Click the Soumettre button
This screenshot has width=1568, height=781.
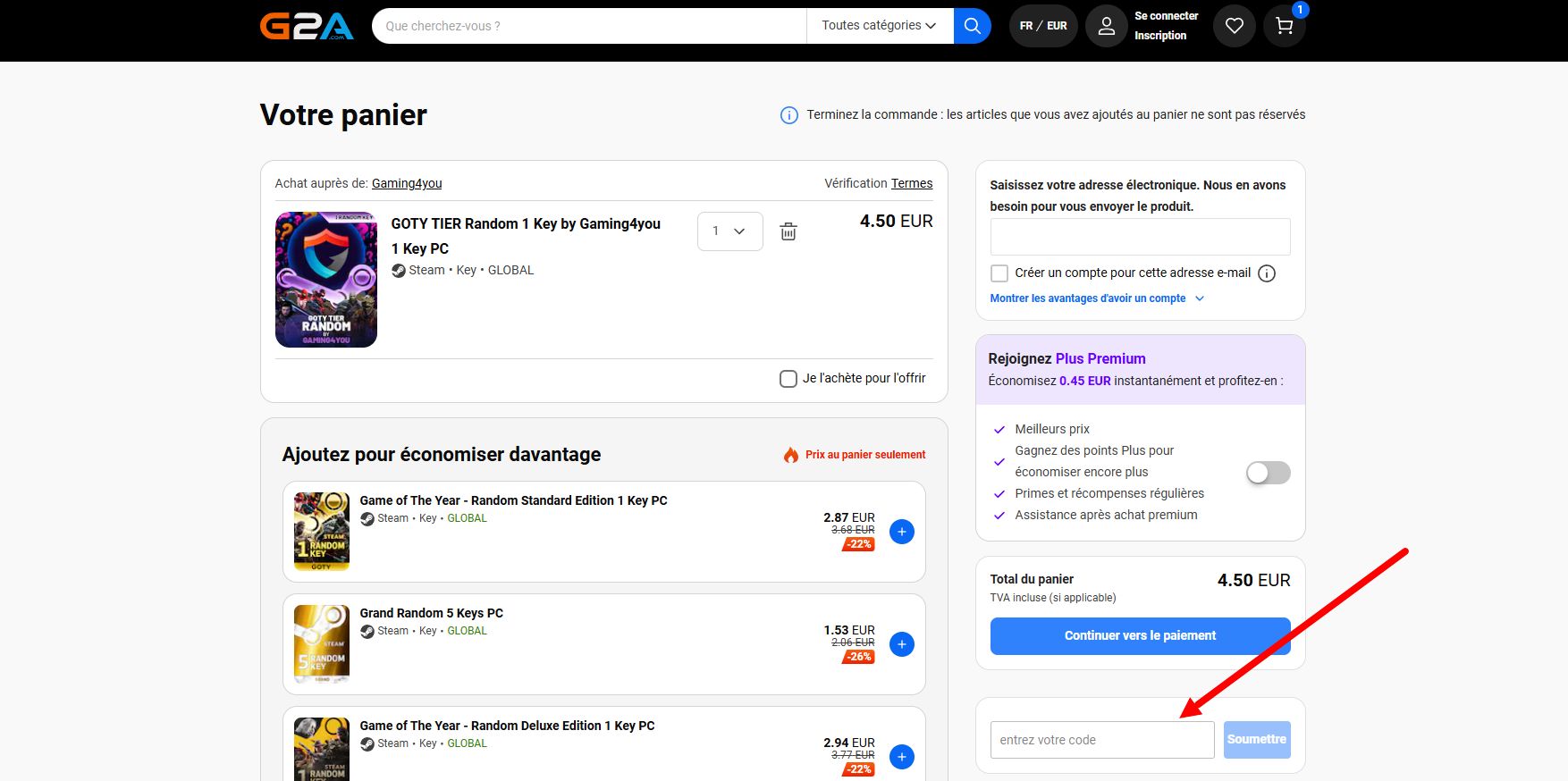click(1257, 740)
